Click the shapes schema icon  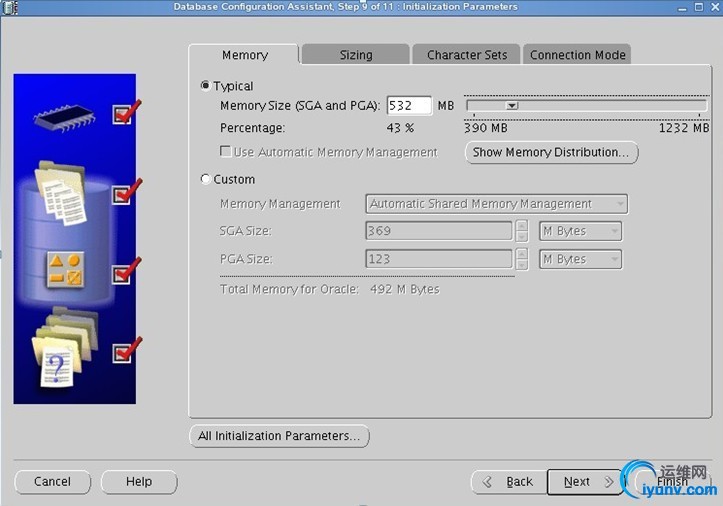(x=65, y=270)
